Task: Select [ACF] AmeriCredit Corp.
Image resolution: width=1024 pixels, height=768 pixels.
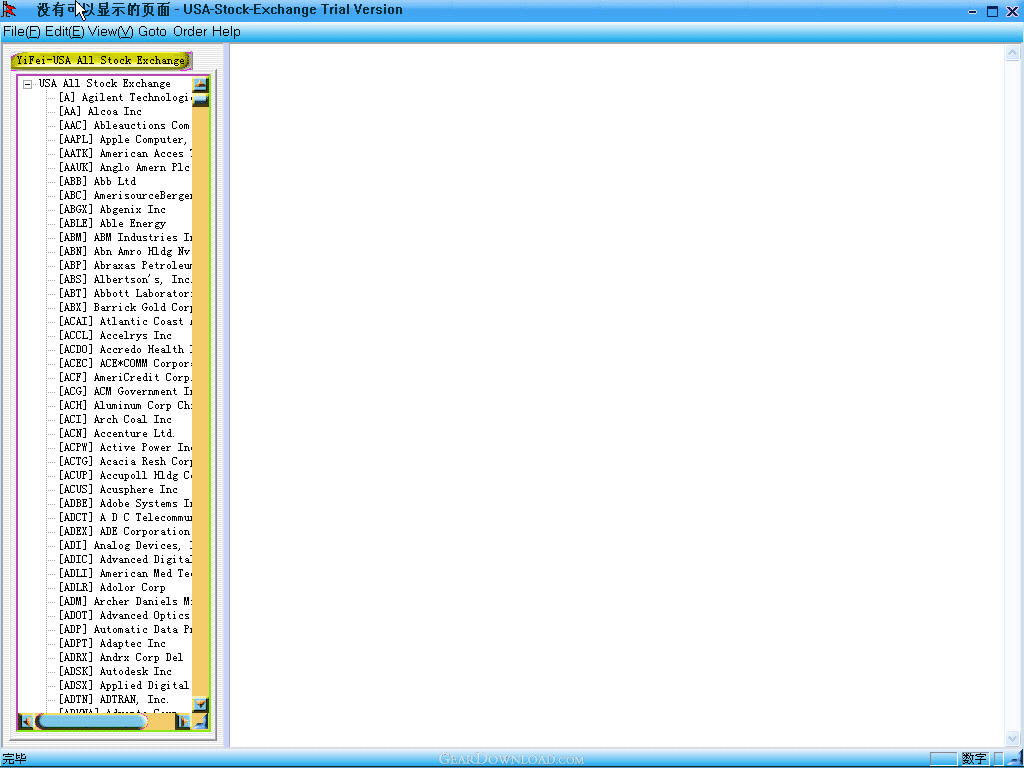Action: click(x=125, y=377)
